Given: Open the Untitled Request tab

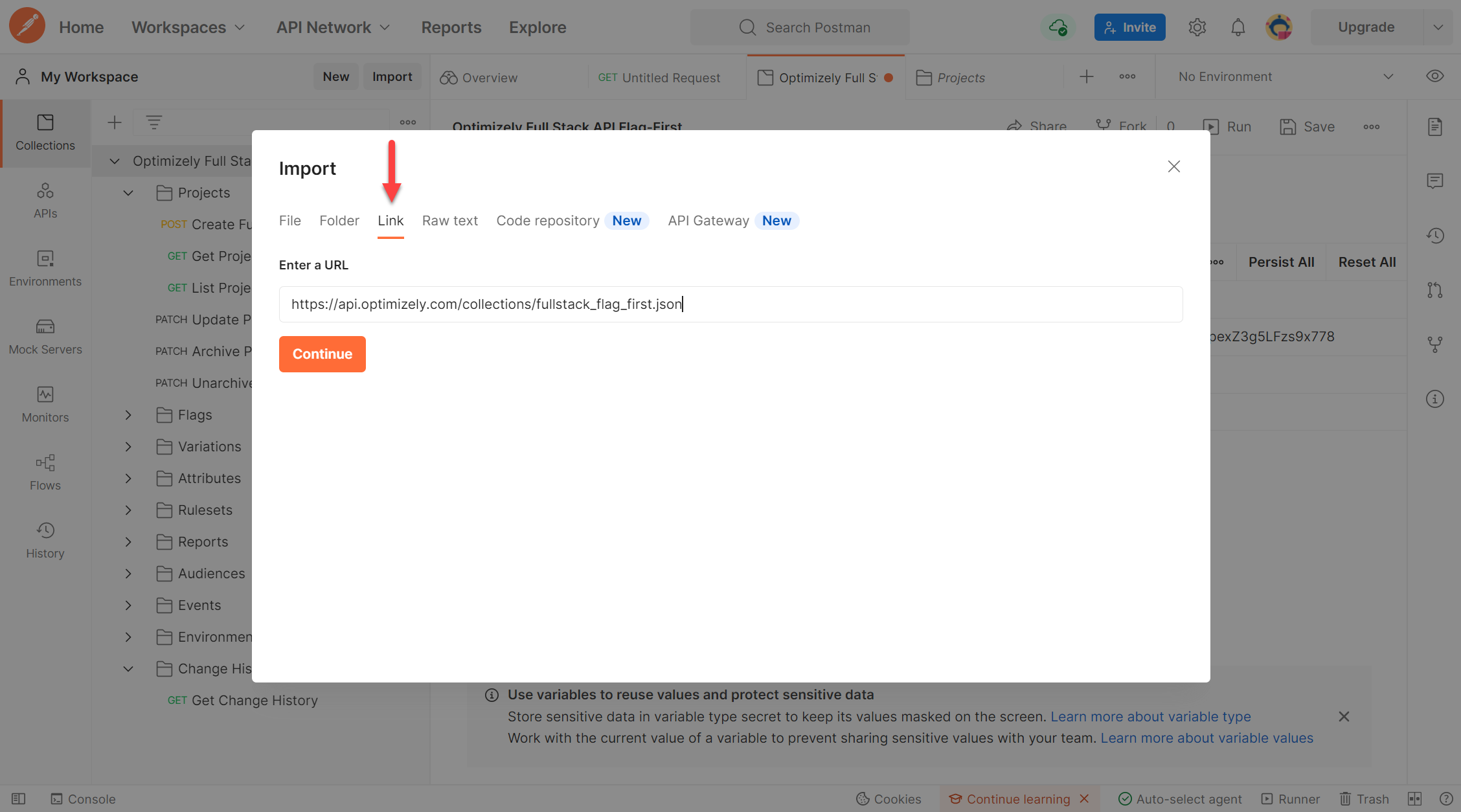Looking at the screenshot, I should coord(659,77).
